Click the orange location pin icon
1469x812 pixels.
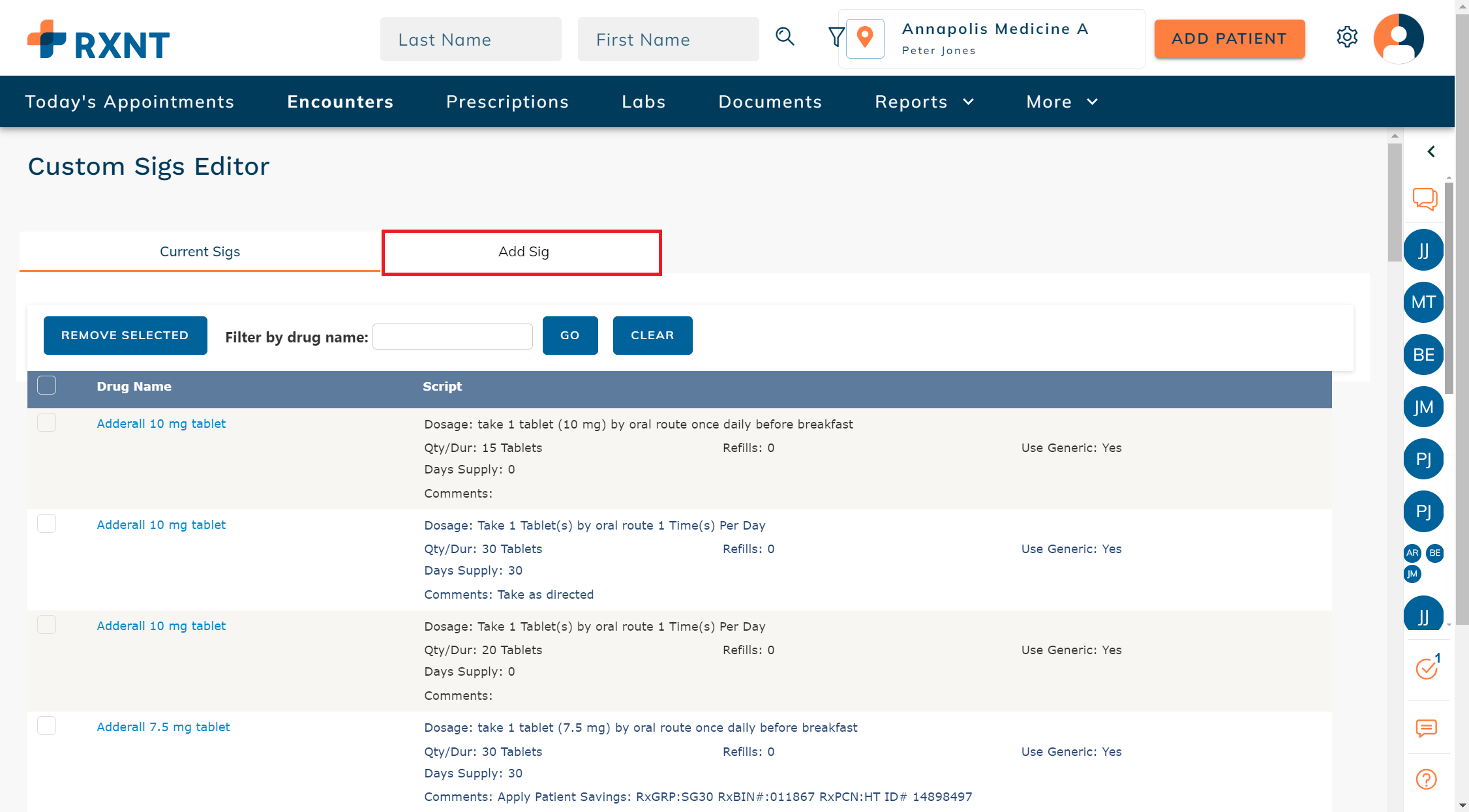tap(865, 38)
